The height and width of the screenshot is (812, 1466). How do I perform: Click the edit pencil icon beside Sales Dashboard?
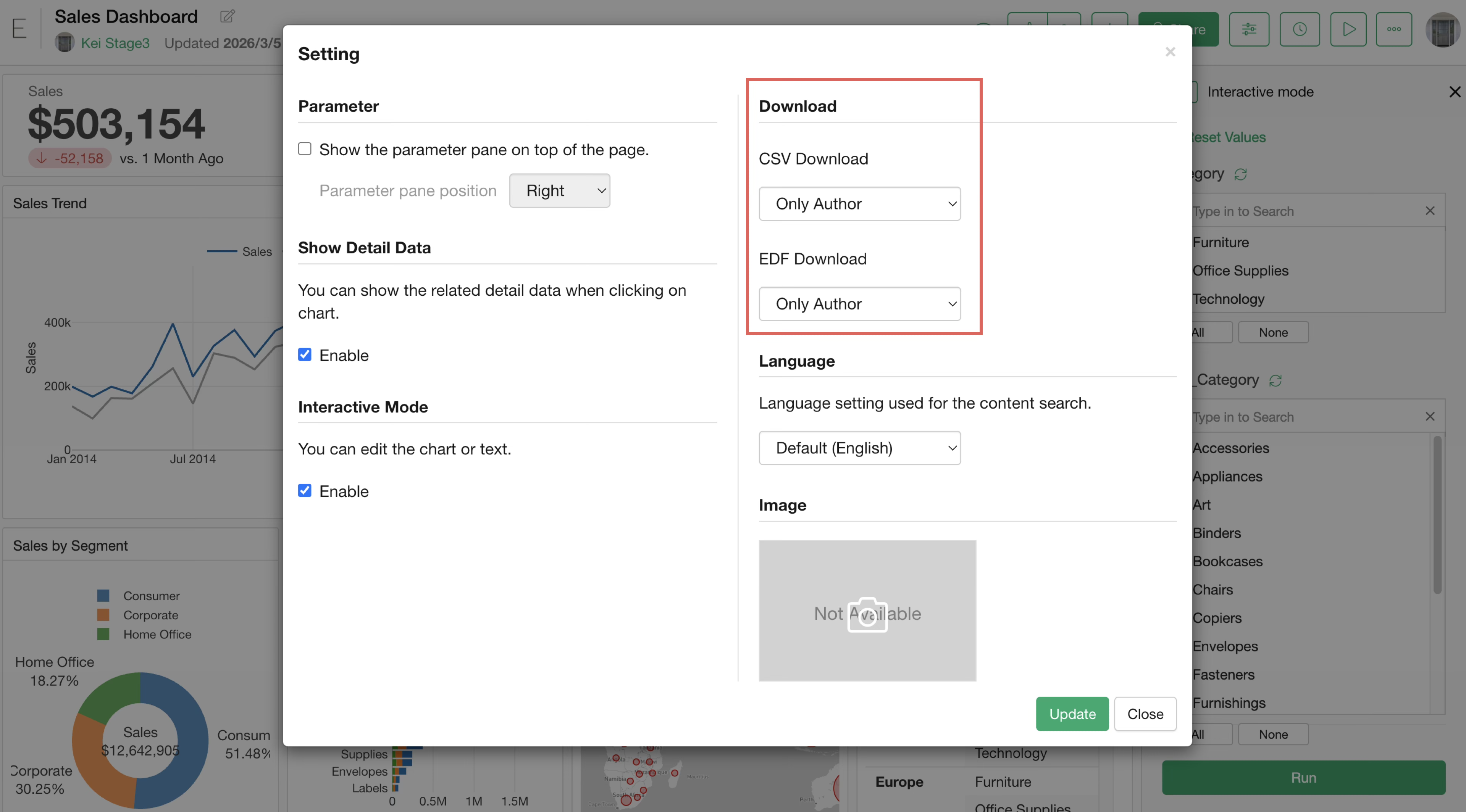(x=227, y=16)
